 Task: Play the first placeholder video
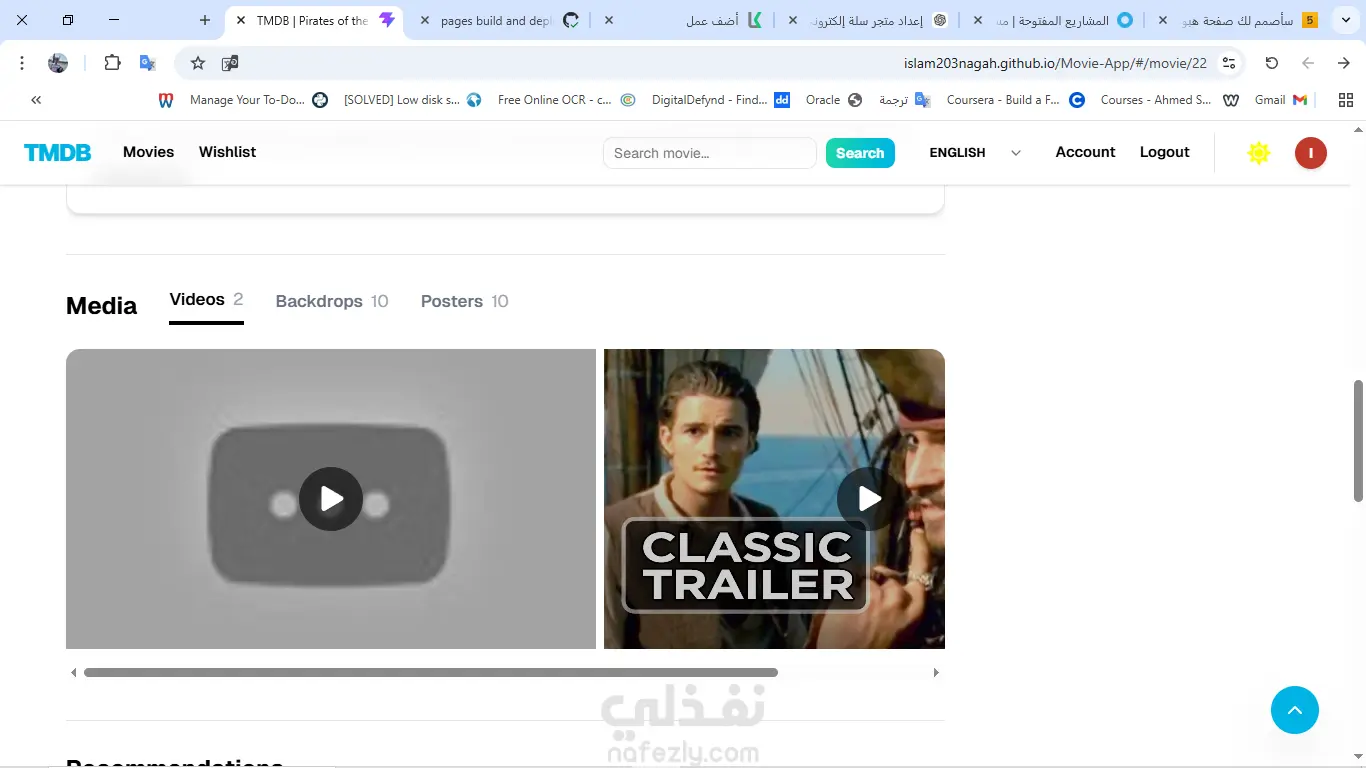point(331,498)
